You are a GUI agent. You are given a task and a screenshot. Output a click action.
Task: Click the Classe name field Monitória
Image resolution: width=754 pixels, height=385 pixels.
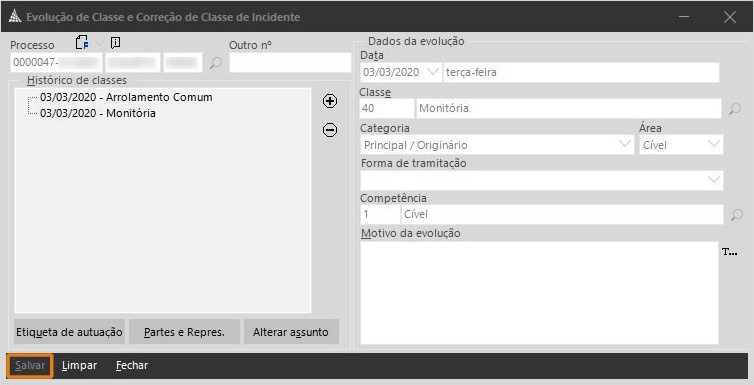[x=568, y=109]
